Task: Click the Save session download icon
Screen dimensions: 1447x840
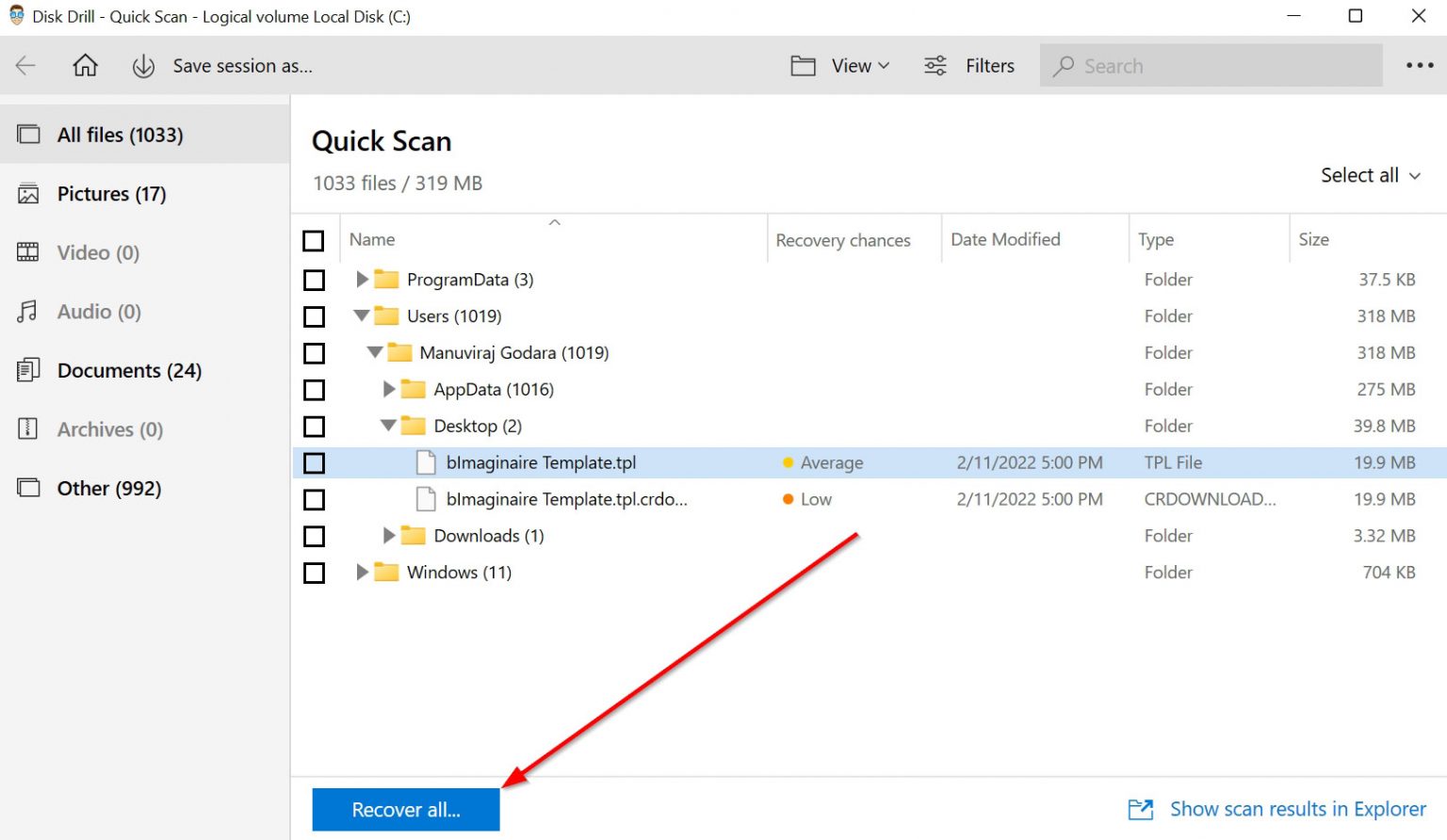Action: pyautogui.click(x=143, y=66)
